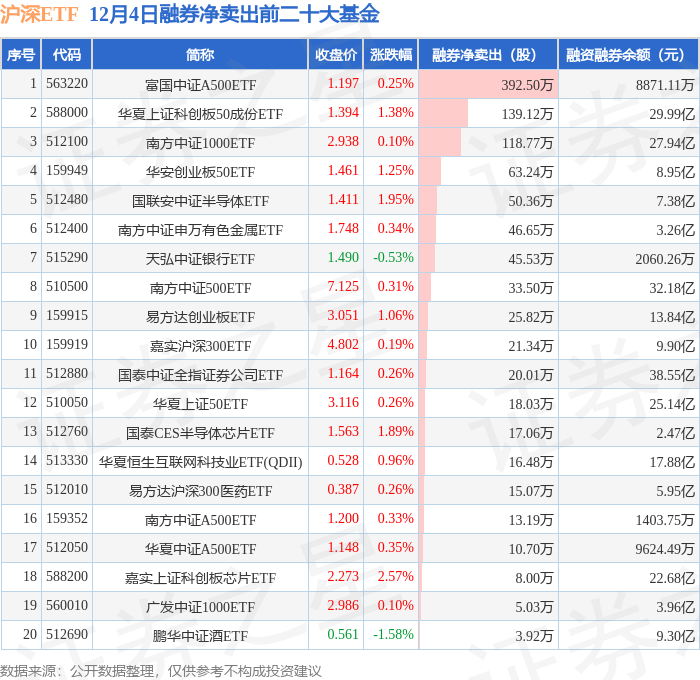Click the 12月4日融券净卖出前二十大基金 heading

234,14
